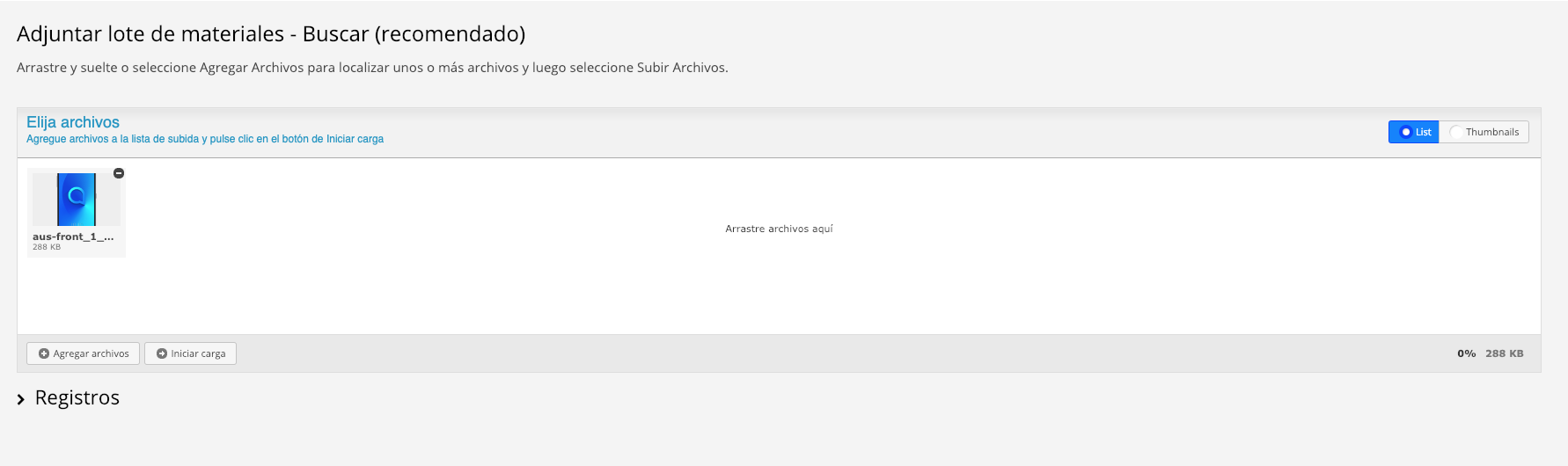Start upload with Iniciar carga button

pos(190,353)
